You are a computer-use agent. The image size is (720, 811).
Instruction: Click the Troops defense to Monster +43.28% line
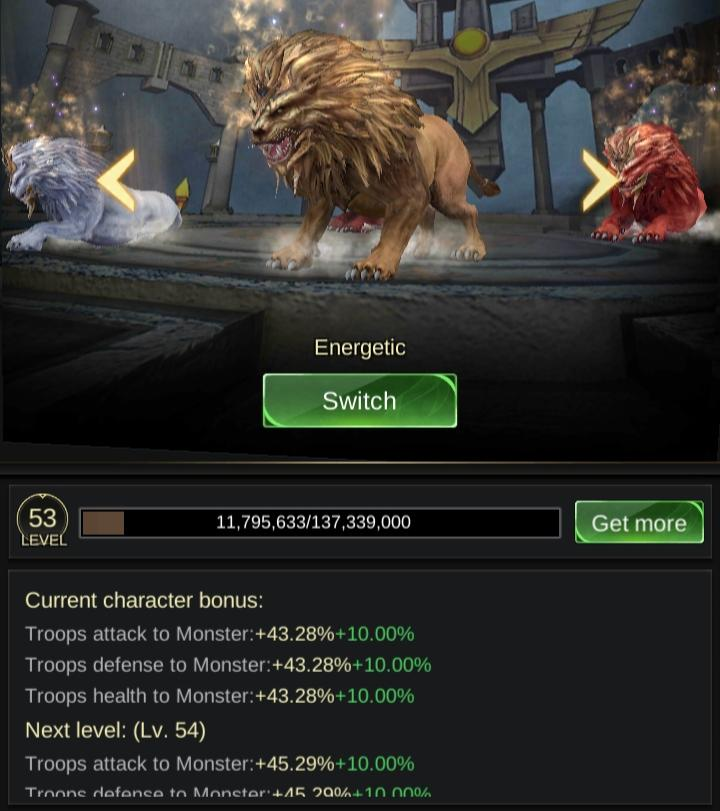[228, 665]
